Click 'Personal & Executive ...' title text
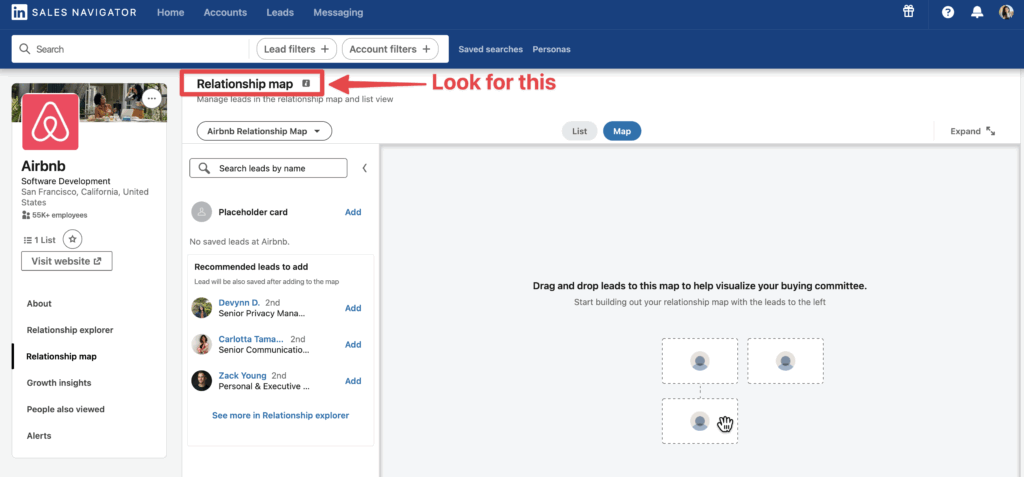This screenshot has width=1024, height=477. pyautogui.click(x=264, y=386)
